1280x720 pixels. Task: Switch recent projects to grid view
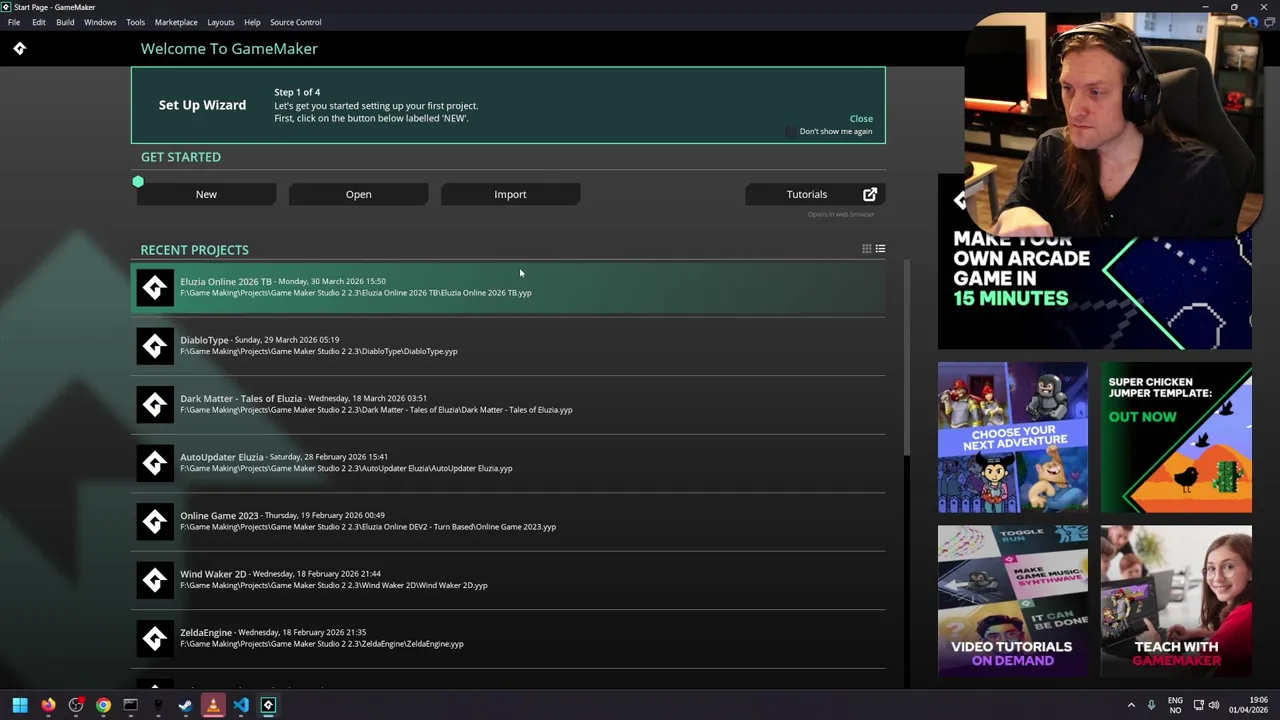[x=867, y=249]
